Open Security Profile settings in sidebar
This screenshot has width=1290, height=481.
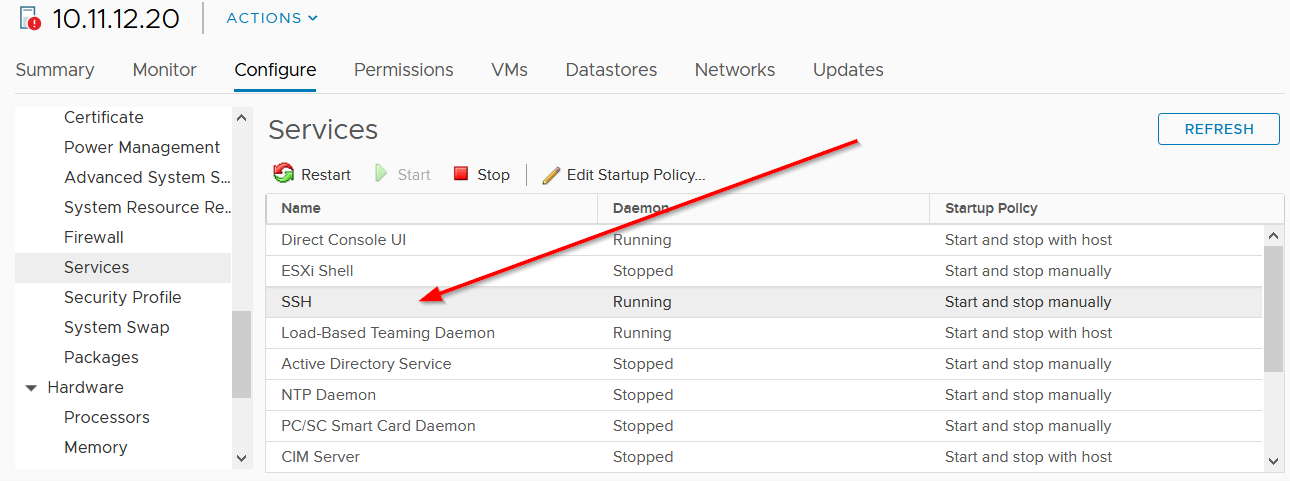pyautogui.click(x=122, y=297)
